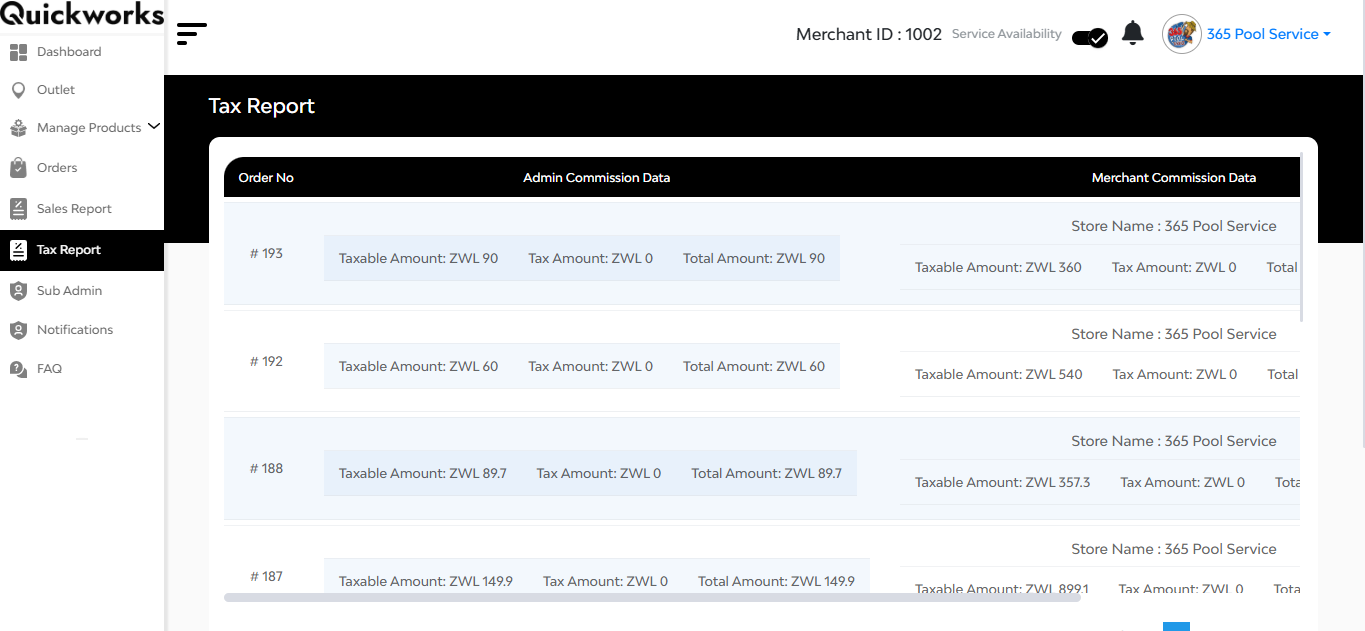This screenshot has width=1365, height=631.
Task: Toggle the Service Availability switch
Action: [x=1089, y=38]
